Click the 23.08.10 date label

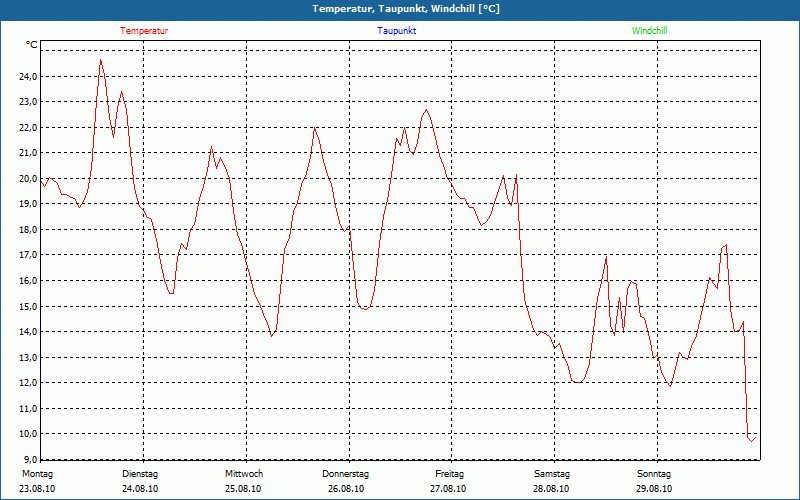[37, 489]
